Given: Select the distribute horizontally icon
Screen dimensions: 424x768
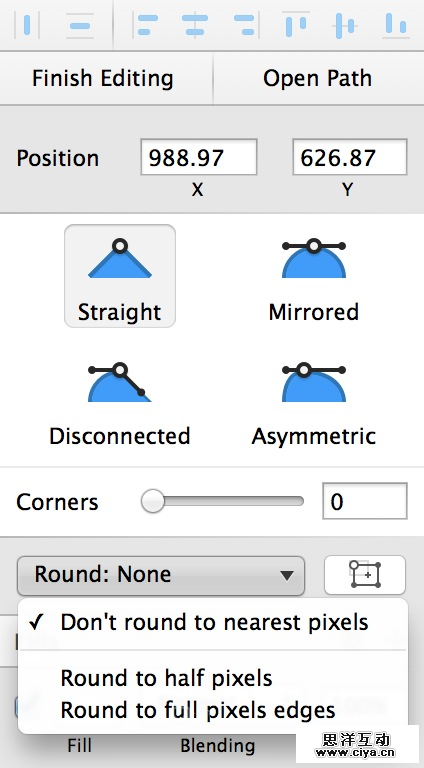Looking at the screenshot, I should (x=26, y=24).
